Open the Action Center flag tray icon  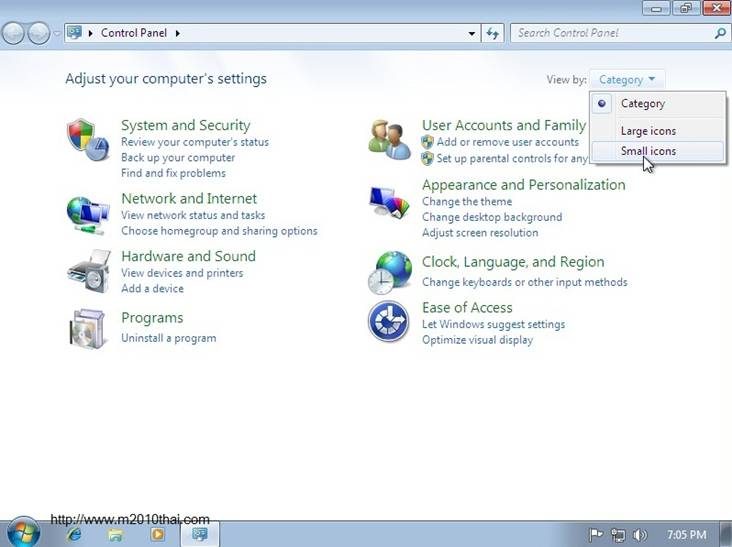(x=595, y=534)
